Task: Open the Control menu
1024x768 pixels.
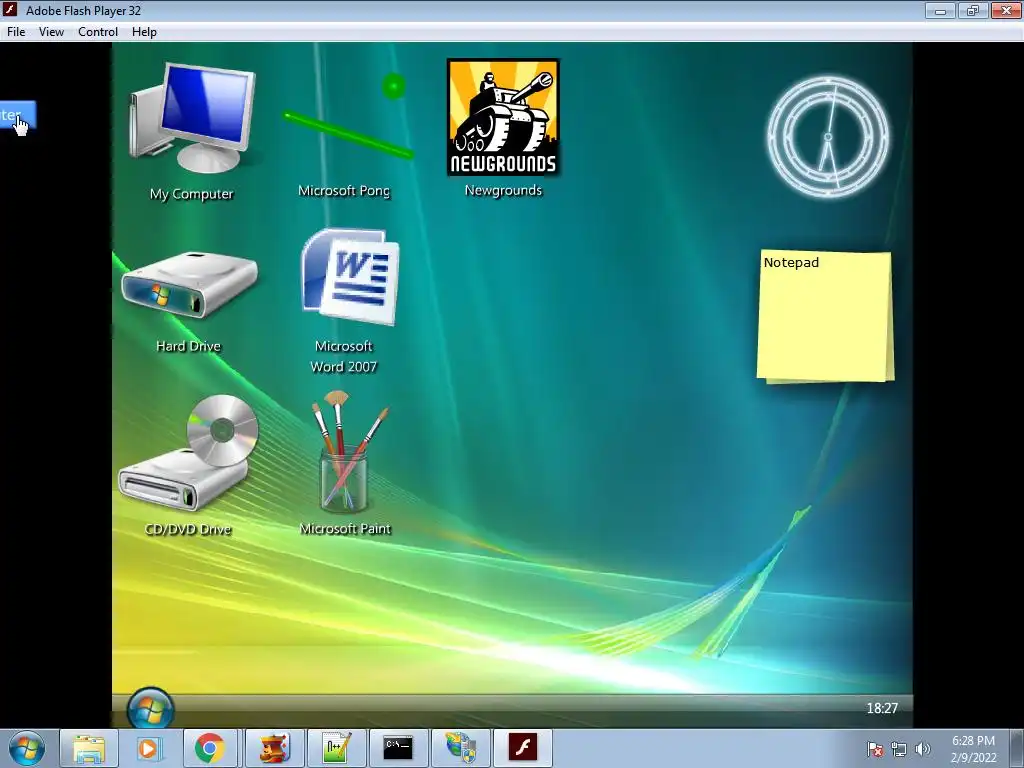Action: pyautogui.click(x=98, y=32)
